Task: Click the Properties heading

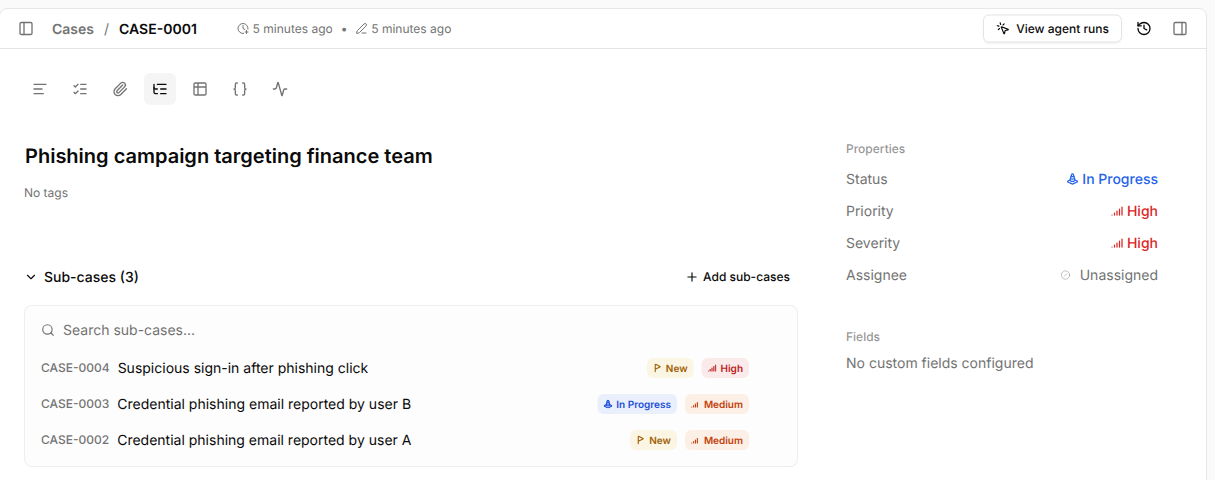Action: pos(875,149)
